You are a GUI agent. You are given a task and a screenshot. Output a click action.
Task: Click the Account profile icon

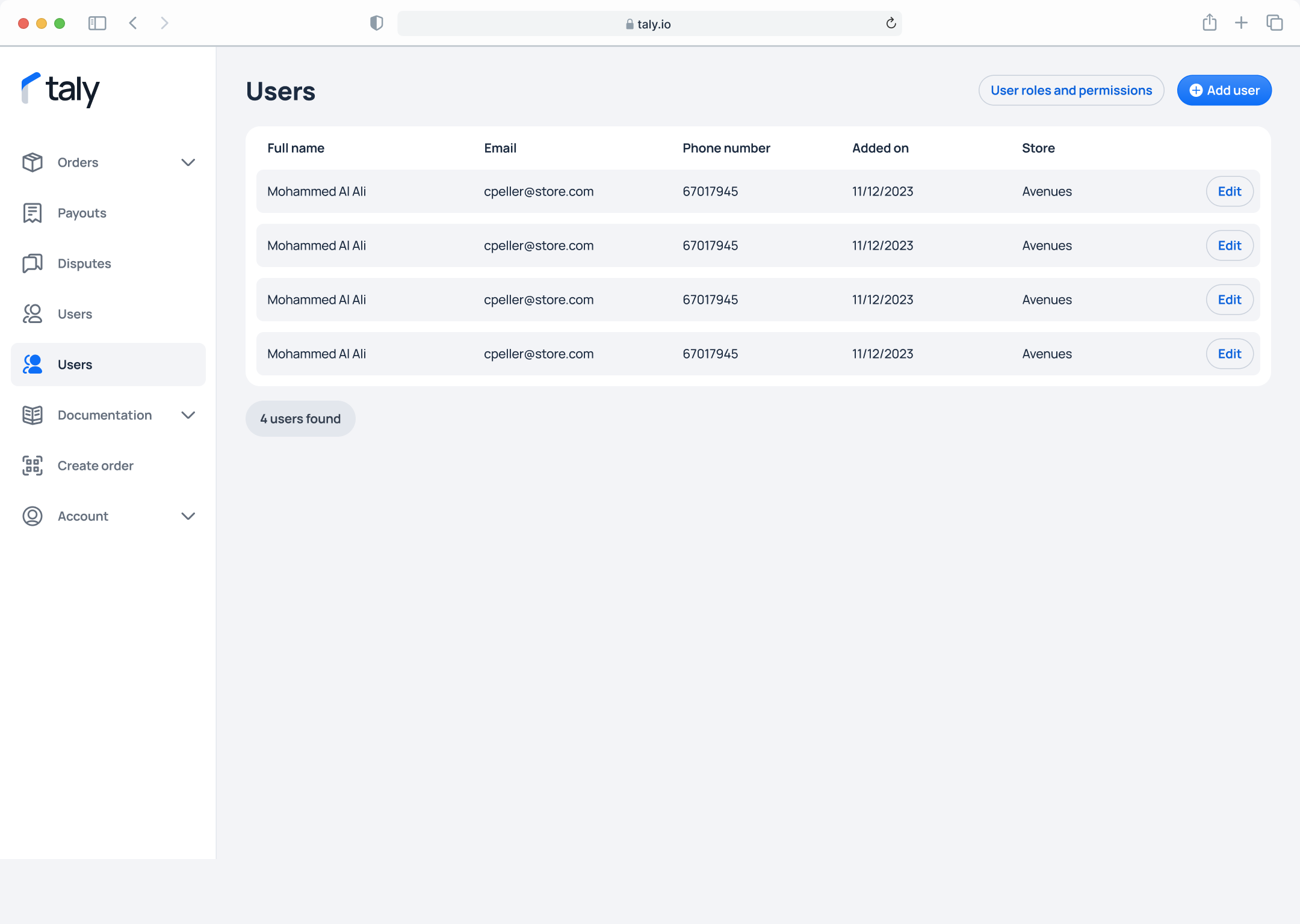32,516
